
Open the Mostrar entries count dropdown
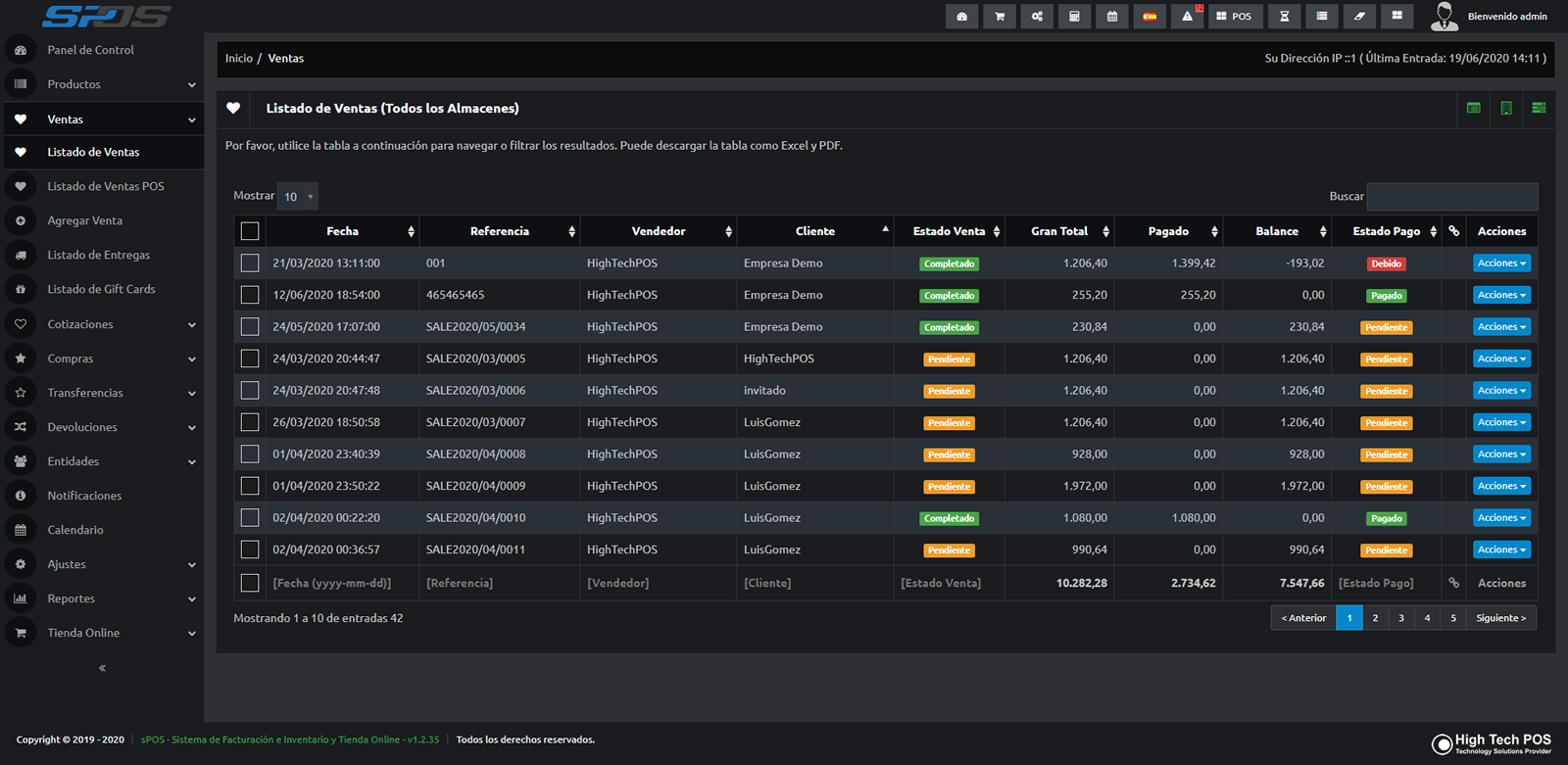click(x=298, y=197)
